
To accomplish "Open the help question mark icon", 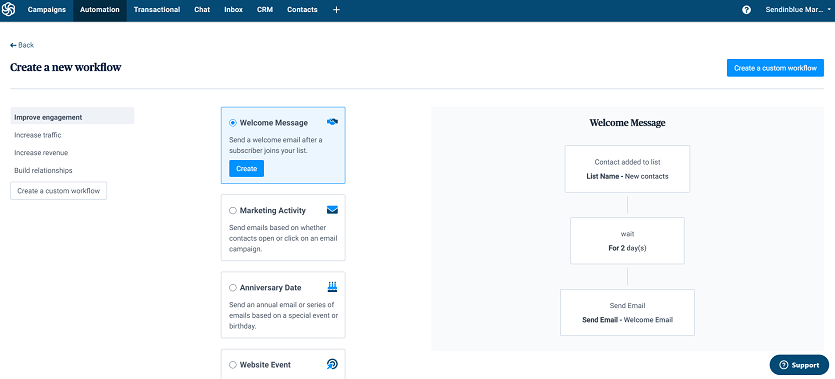I will 747,10.
